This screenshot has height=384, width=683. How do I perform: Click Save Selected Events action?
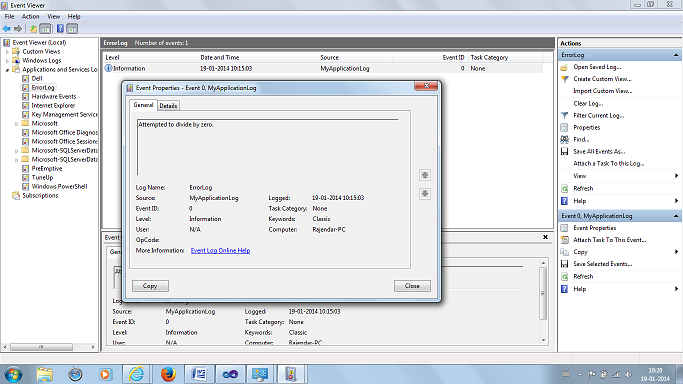603,264
